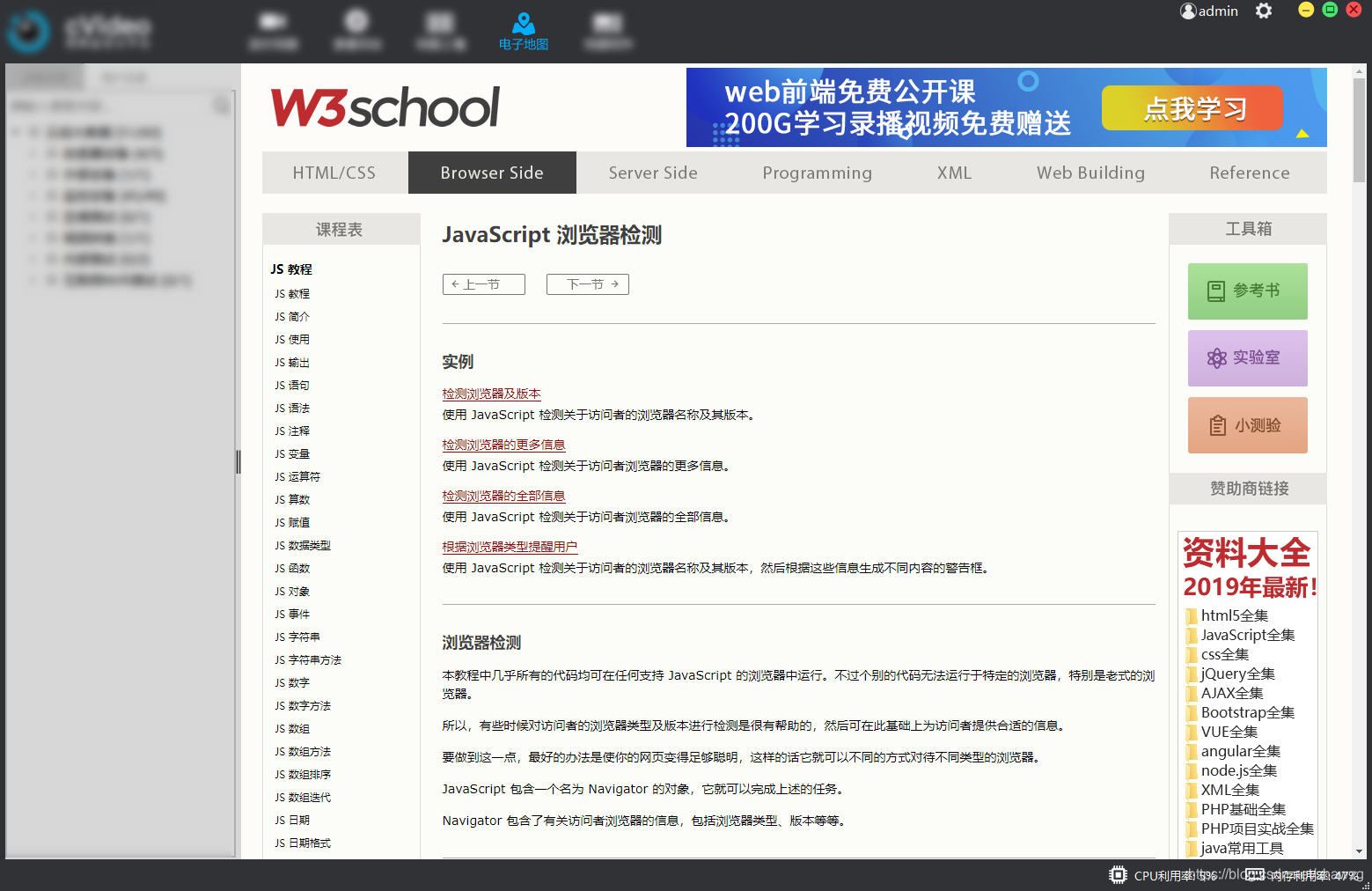Open JS 算数 in the course list

tap(292, 499)
